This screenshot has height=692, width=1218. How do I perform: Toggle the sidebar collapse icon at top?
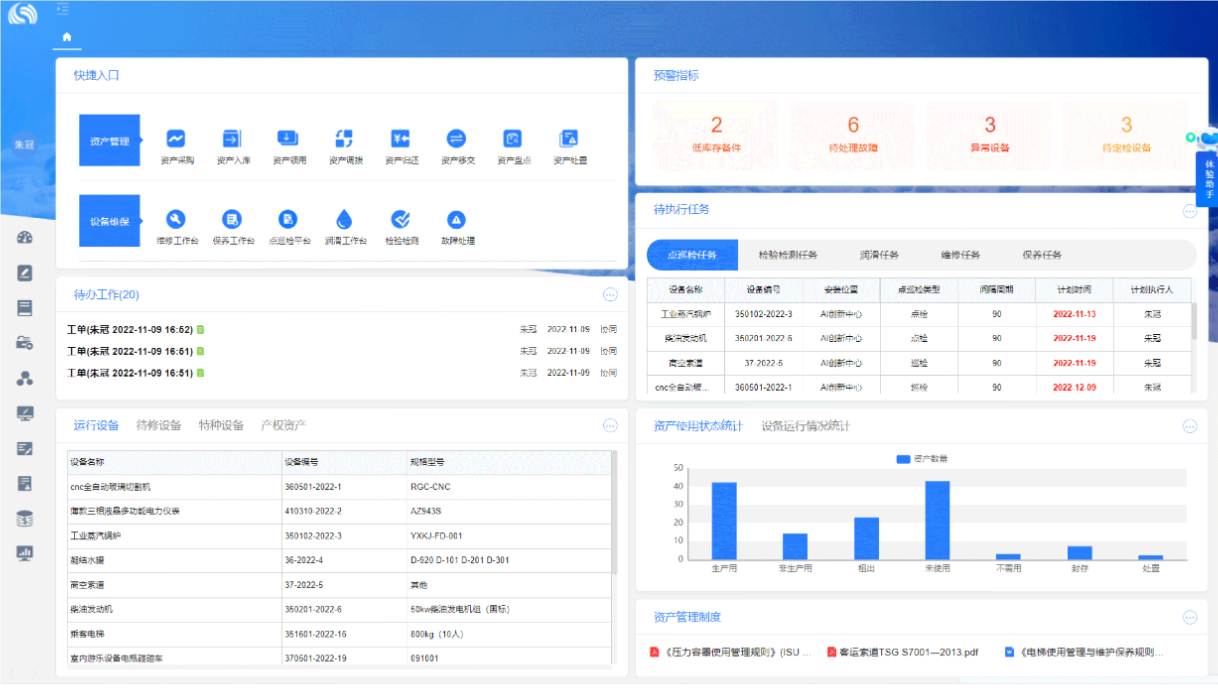pos(63,9)
